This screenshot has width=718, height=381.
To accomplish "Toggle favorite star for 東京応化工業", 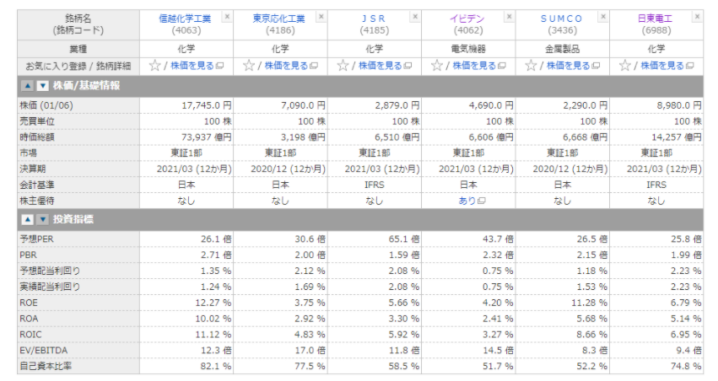I will 249,65.
